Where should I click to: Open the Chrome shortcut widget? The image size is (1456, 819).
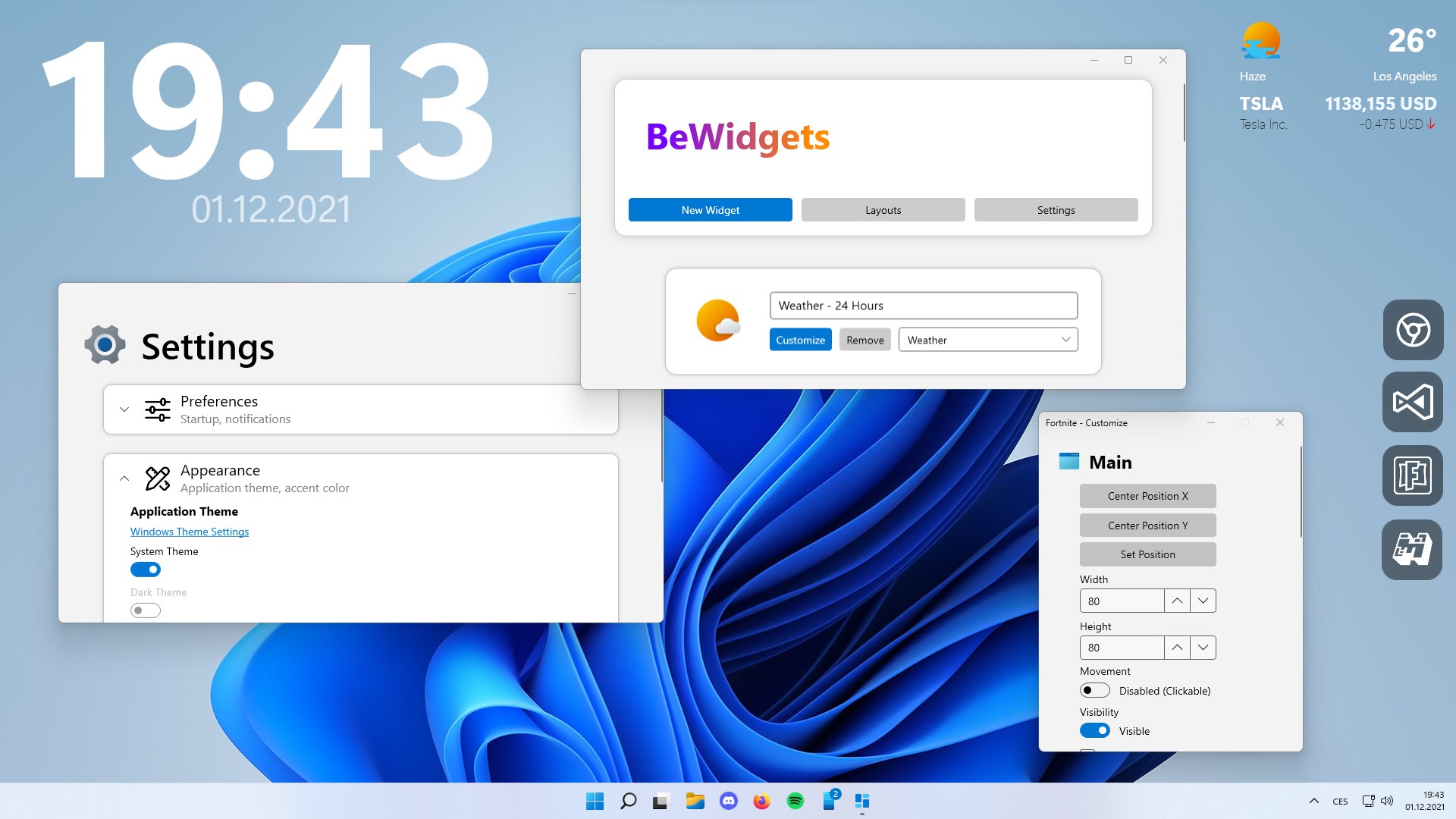(x=1413, y=330)
